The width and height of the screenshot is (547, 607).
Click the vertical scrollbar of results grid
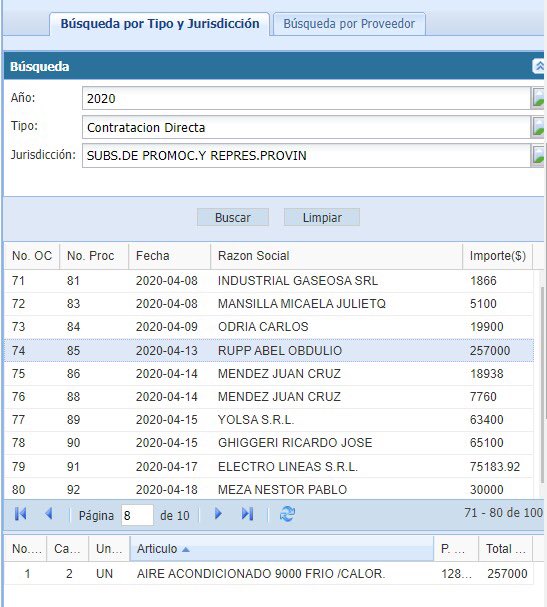click(541, 383)
